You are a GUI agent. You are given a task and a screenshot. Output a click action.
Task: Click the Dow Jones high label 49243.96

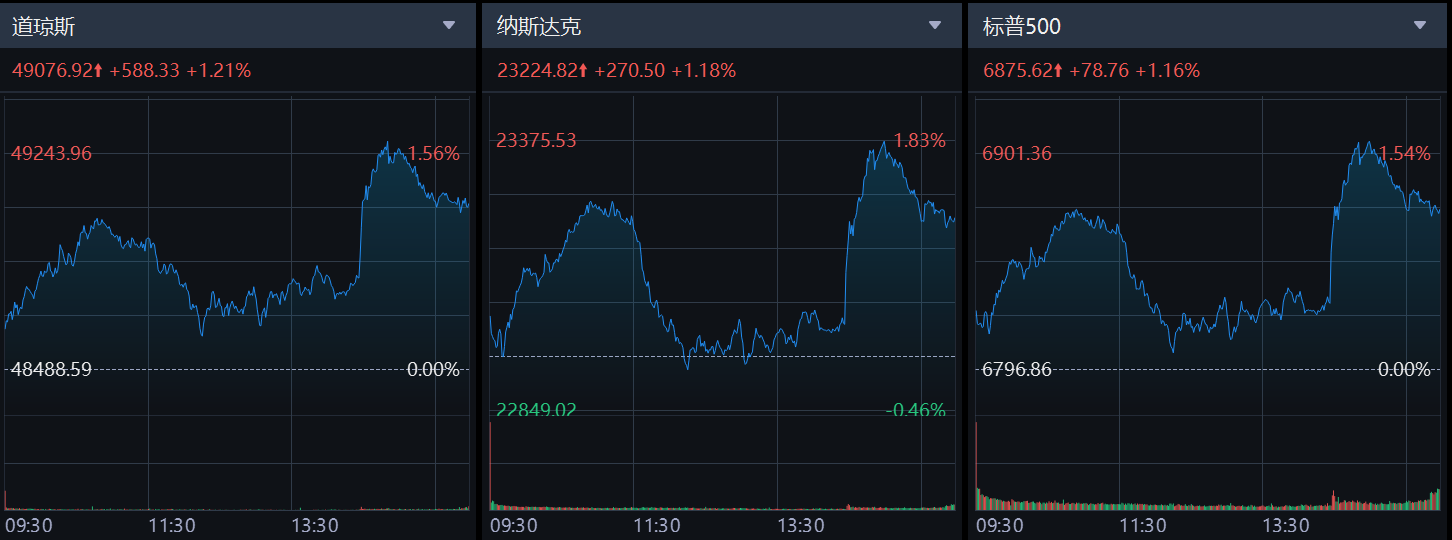(x=51, y=154)
